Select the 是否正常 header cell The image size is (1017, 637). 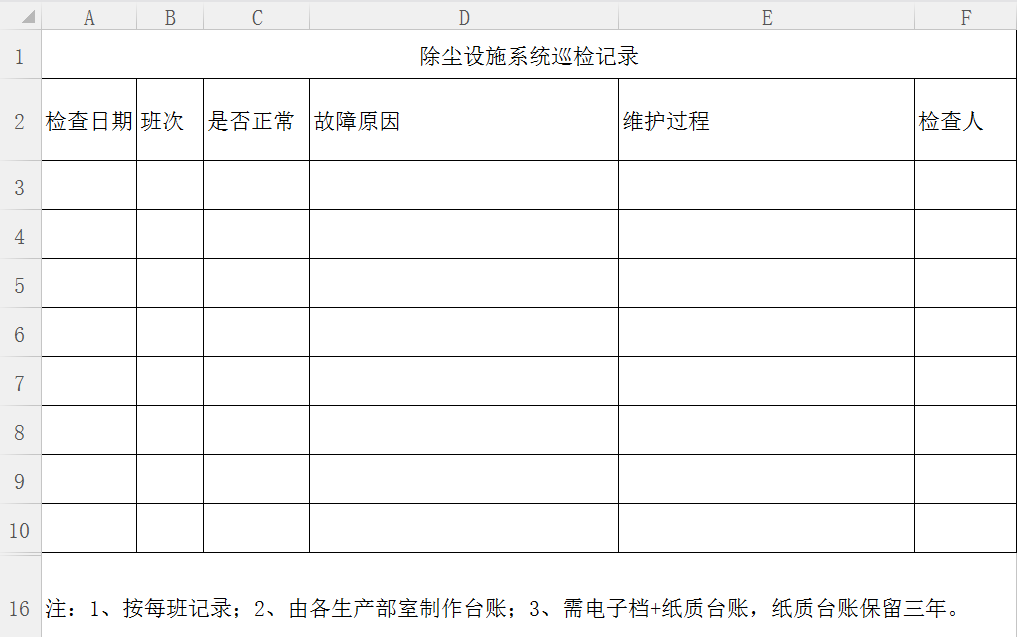point(256,121)
